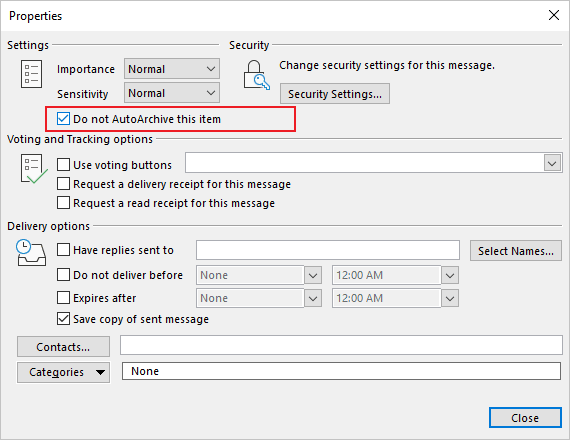Check Request a read receipt
The height and width of the screenshot is (440, 570).
(63, 203)
